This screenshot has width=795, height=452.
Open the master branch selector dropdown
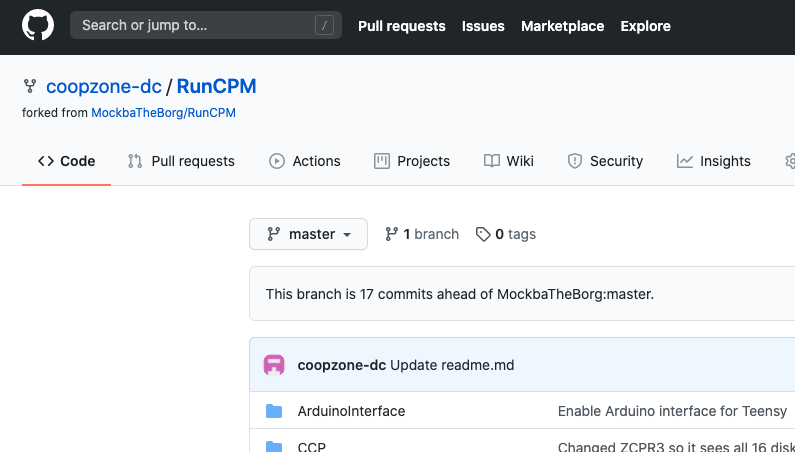pyautogui.click(x=308, y=234)
